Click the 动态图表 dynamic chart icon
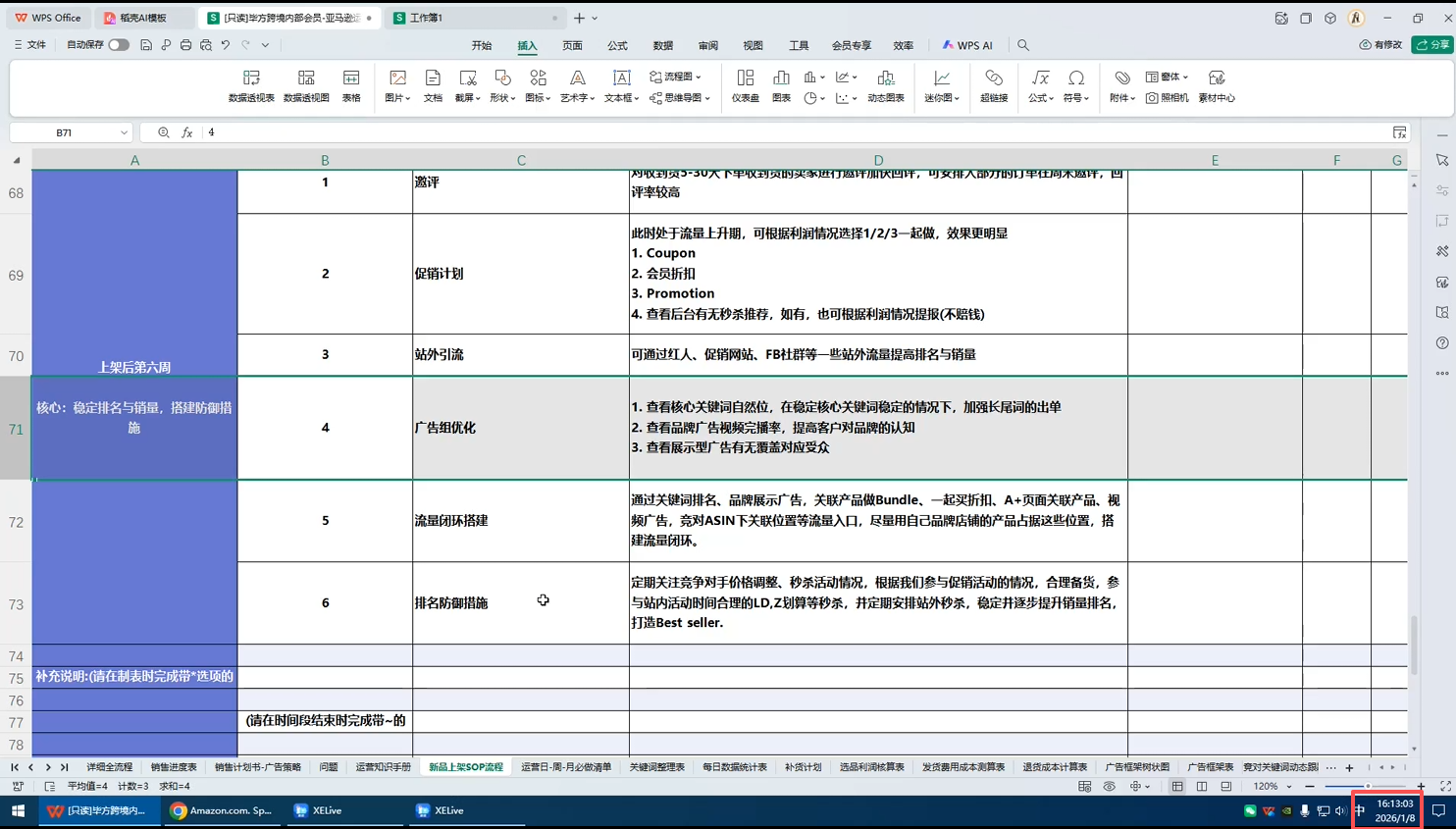The image size is (1456, 829). point(885,85)
